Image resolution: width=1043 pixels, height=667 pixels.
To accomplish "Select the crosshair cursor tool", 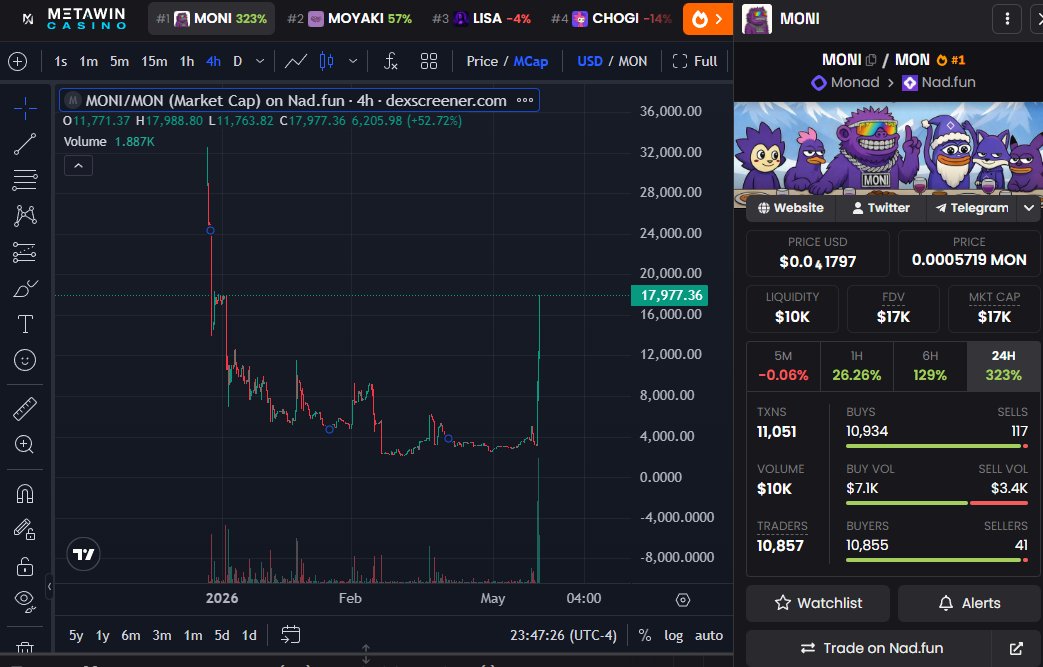I will [x=25, y=108].
